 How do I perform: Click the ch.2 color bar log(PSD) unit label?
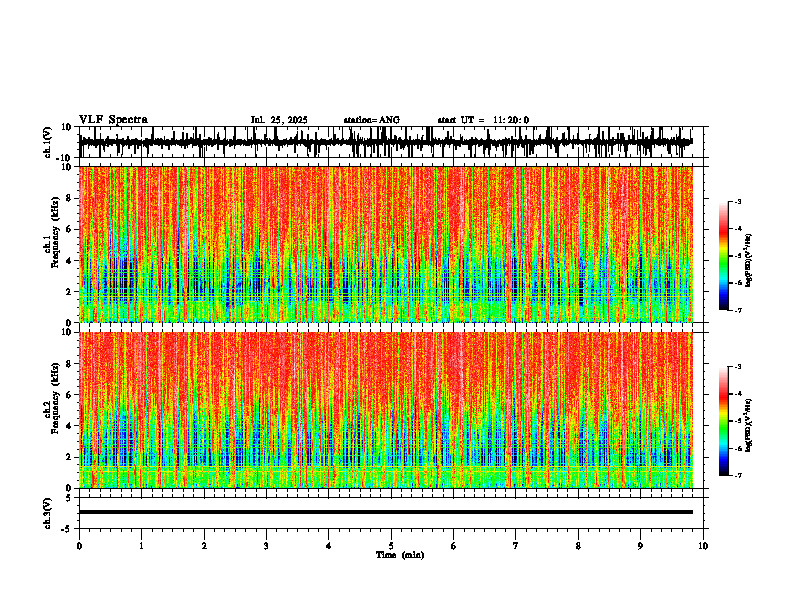749,425
